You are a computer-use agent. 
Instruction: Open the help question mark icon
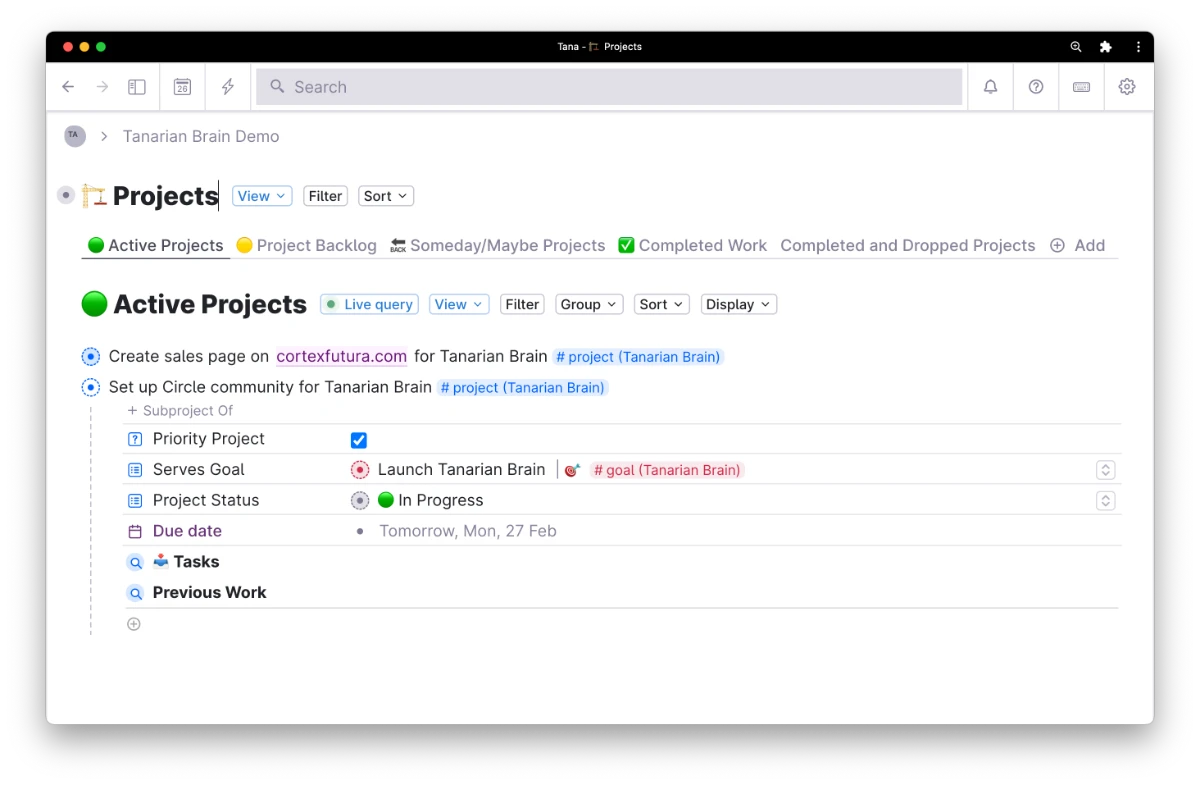coord(1036,87)
